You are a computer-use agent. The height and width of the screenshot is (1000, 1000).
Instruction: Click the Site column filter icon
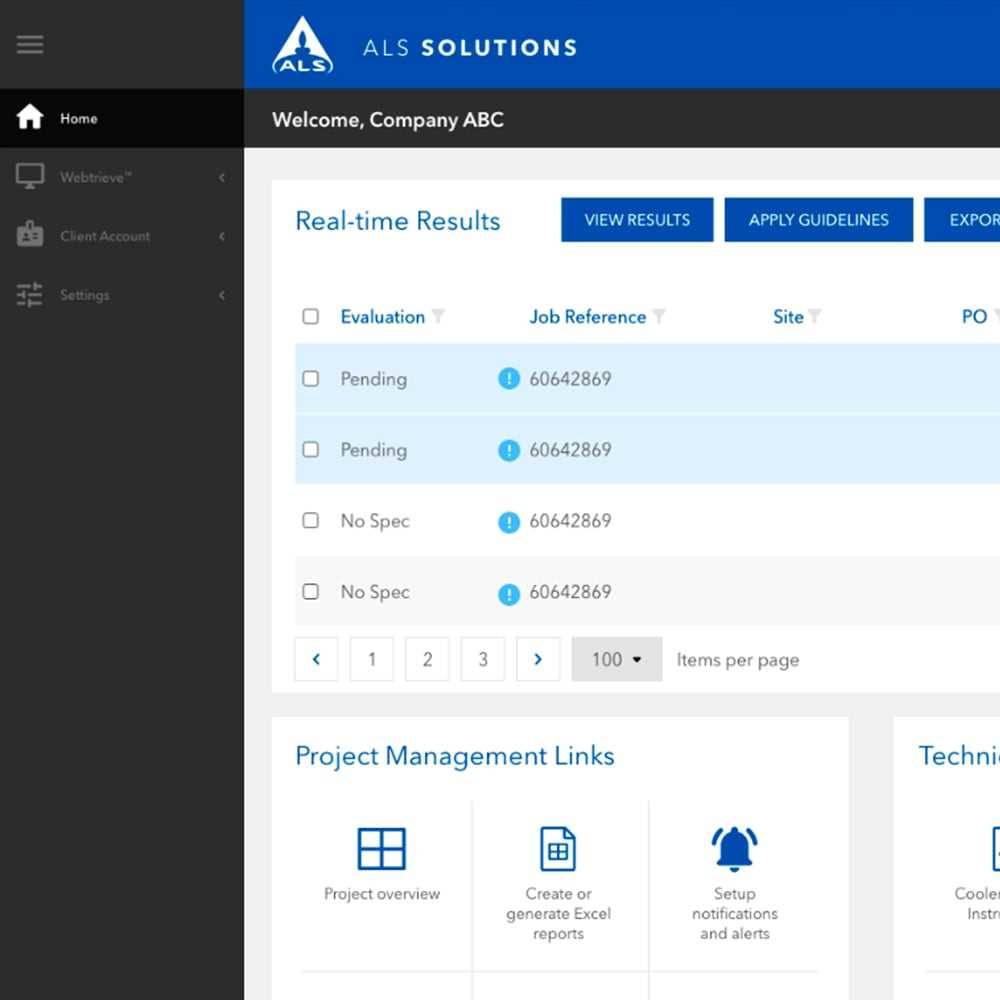coord(815,317)
